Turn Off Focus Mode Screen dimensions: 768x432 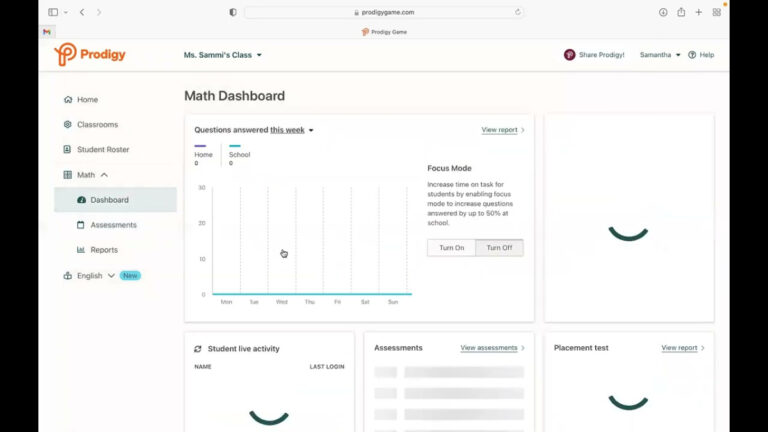(499, 248)
